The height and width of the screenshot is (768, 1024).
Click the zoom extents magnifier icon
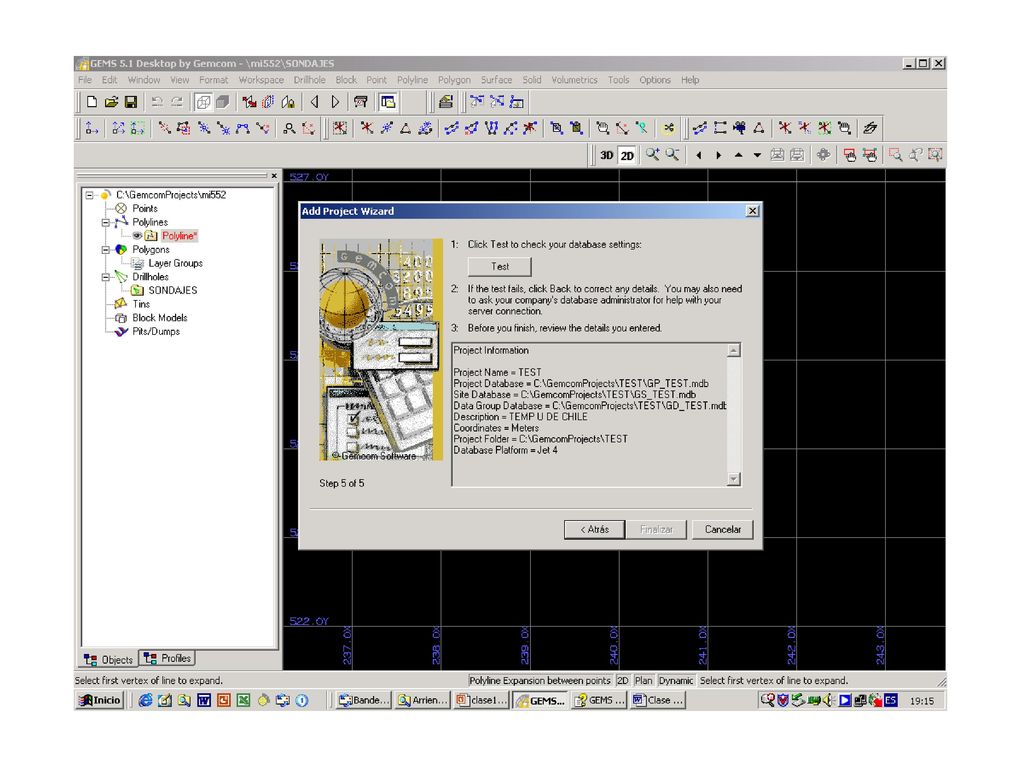[x=935, y=155]
